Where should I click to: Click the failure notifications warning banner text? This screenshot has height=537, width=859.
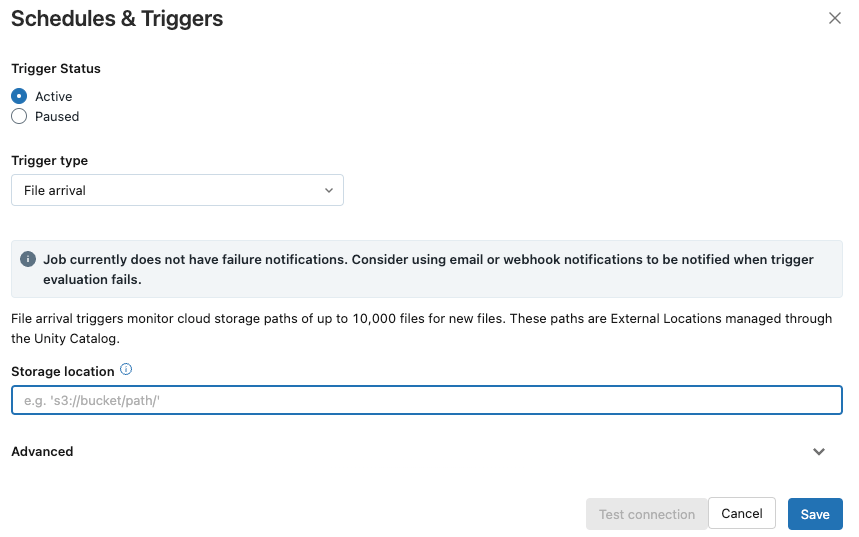point(428,269)
